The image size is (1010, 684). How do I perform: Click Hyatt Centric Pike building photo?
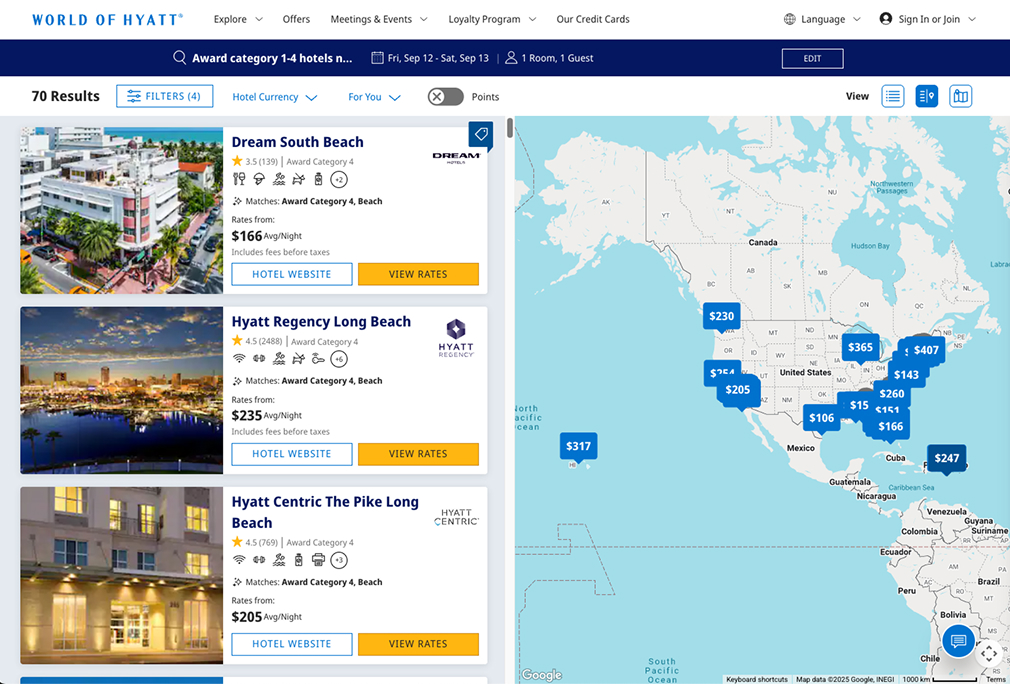[x=122, y=575]
